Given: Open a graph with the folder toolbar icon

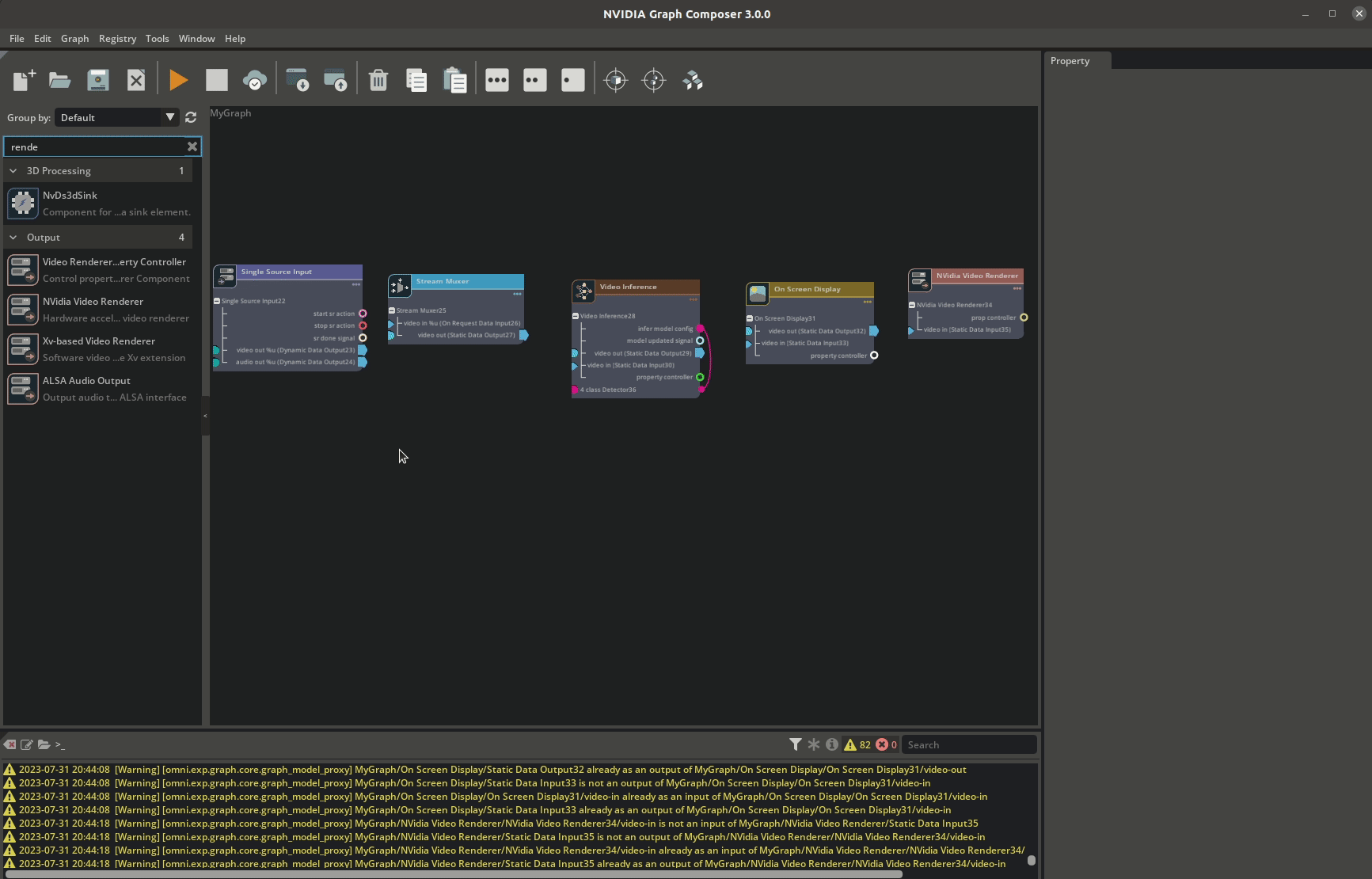Looking at the screenshot, I should tap(59, 80).
